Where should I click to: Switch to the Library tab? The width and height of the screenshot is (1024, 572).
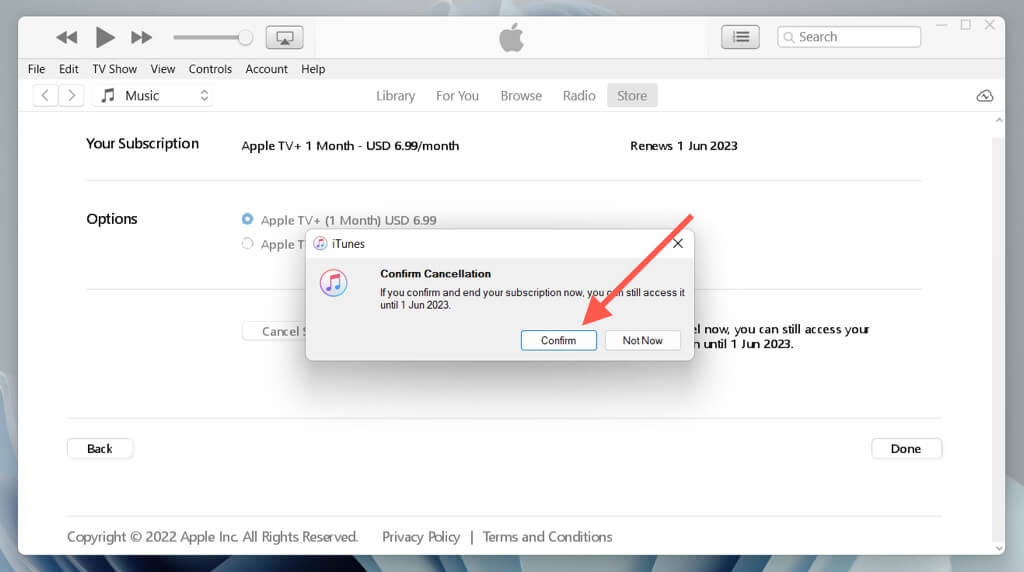coord(395,96)
